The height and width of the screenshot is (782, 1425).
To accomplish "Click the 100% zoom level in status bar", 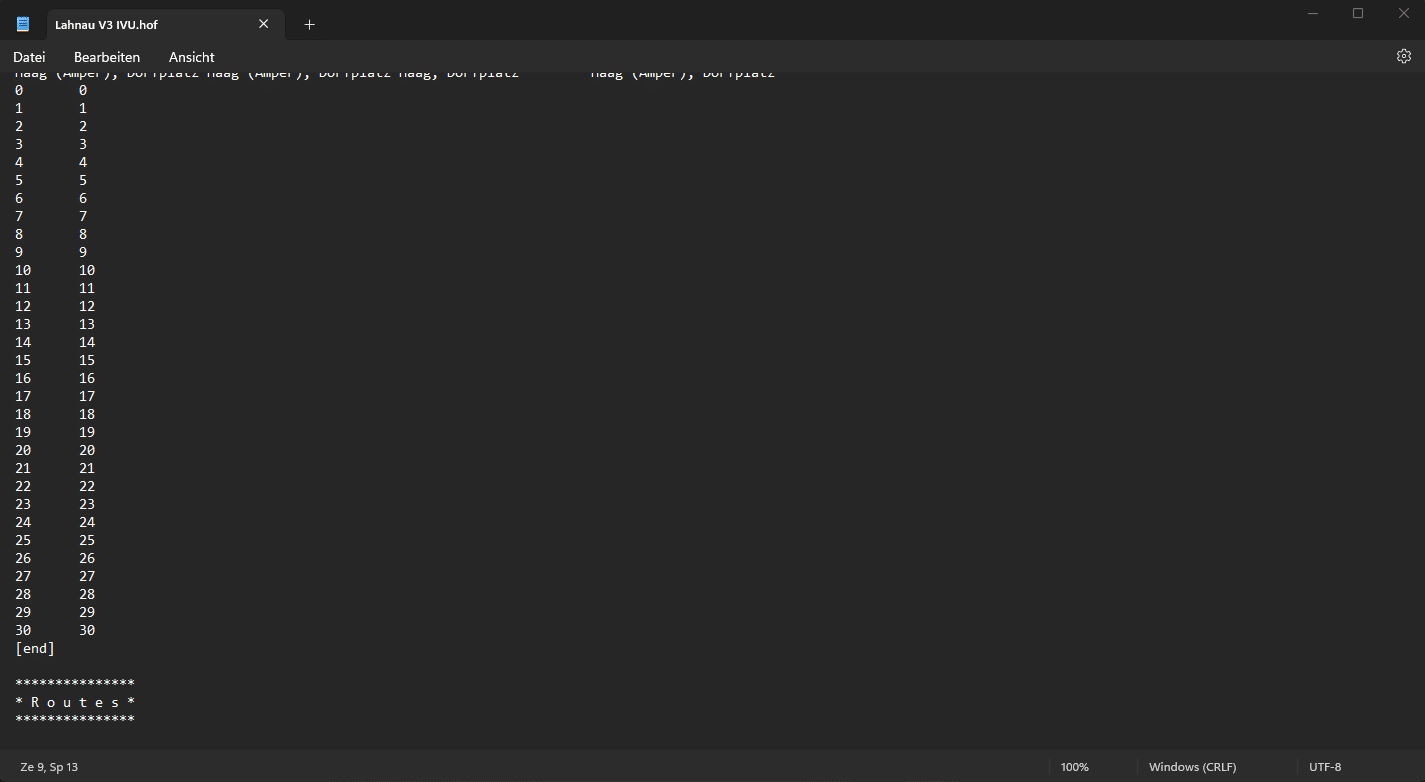I will pos(1074,767).
